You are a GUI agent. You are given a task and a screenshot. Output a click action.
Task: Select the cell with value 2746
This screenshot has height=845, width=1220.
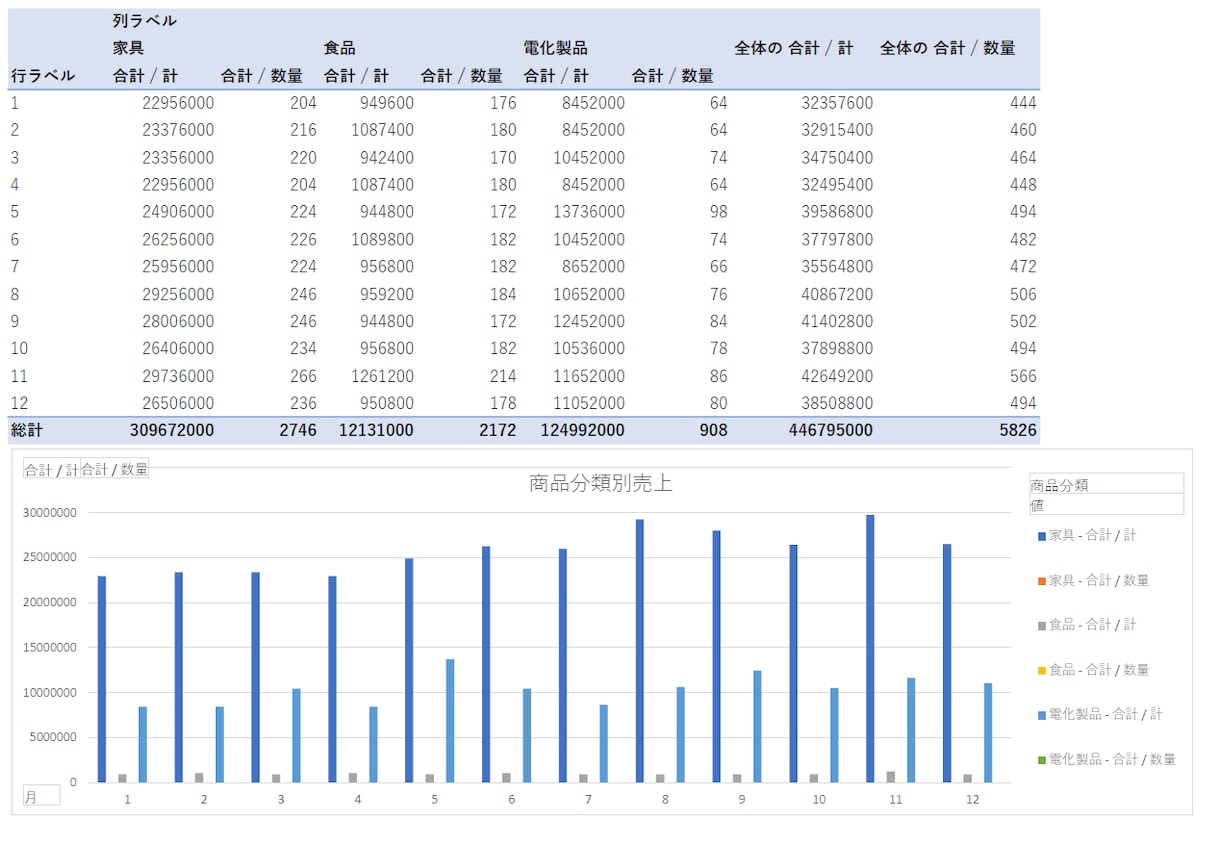[299, 430]
